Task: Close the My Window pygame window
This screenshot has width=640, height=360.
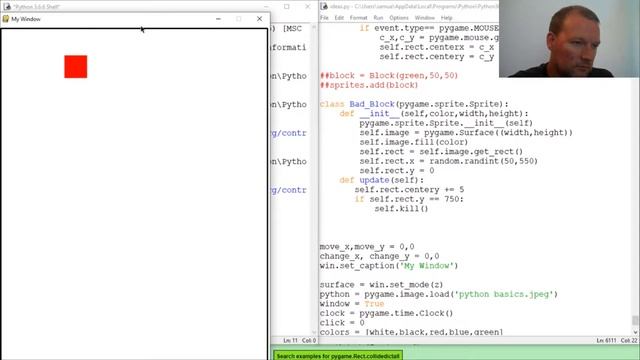Action: pyautogui.click(x=260, y=19)
